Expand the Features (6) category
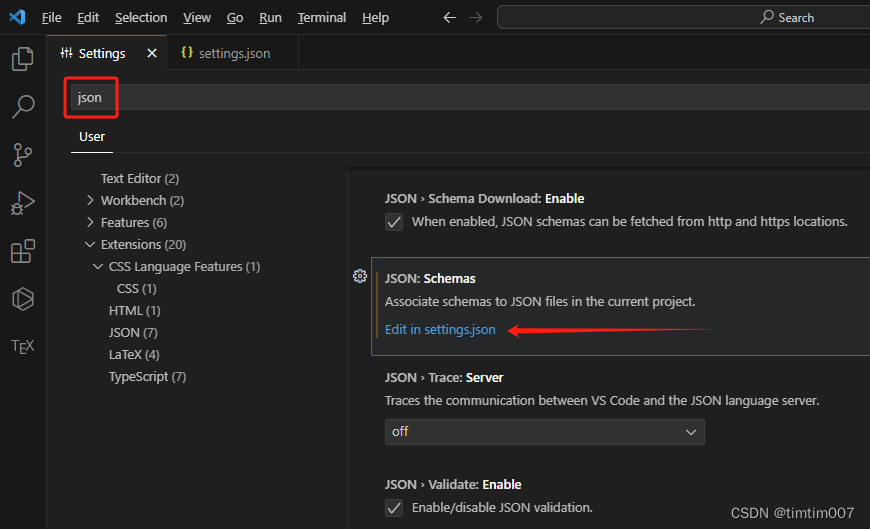This screenshot has height=529, width=870. (x=90, y=222)
